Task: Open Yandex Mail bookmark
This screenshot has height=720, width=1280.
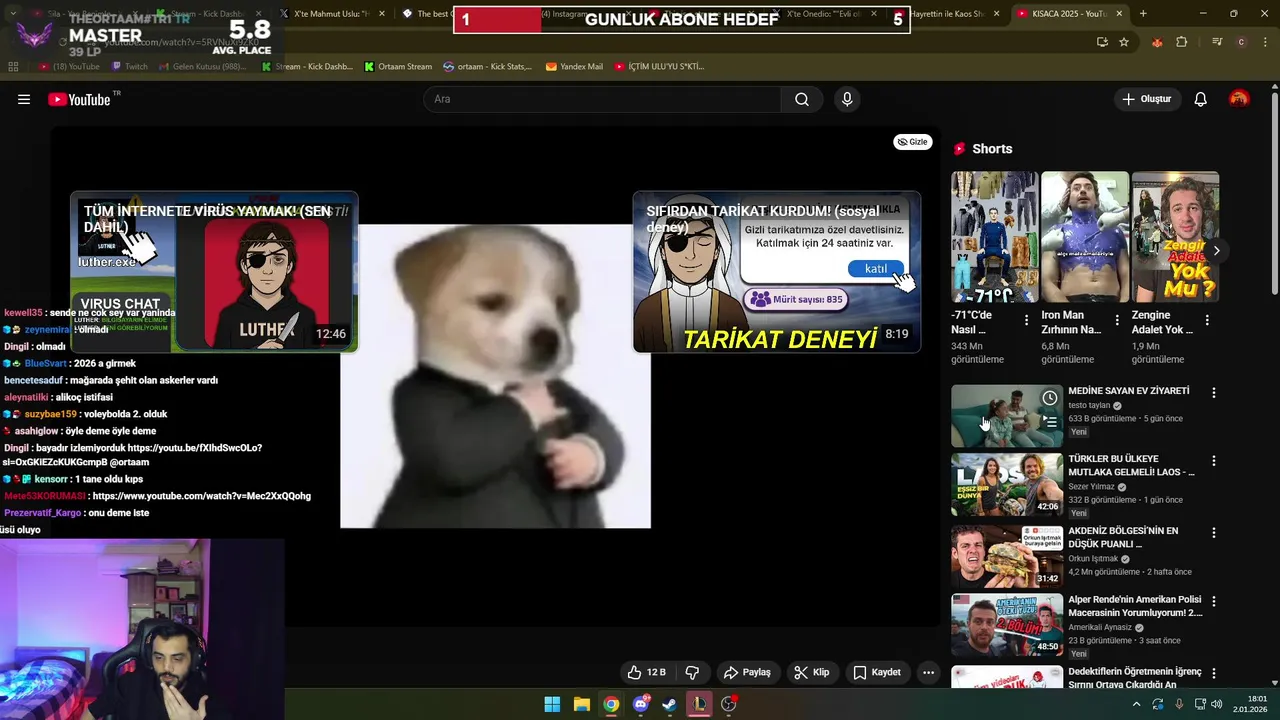Action: tap(574, 67)
